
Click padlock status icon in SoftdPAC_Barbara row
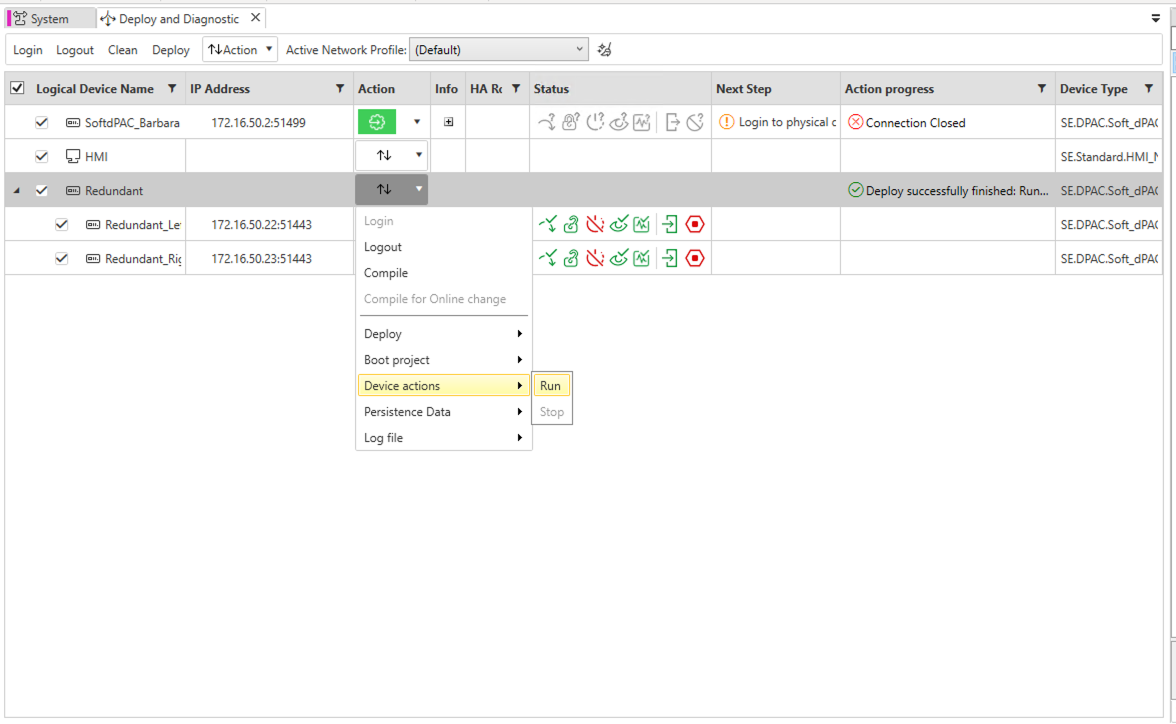click(x=571, y=122)
